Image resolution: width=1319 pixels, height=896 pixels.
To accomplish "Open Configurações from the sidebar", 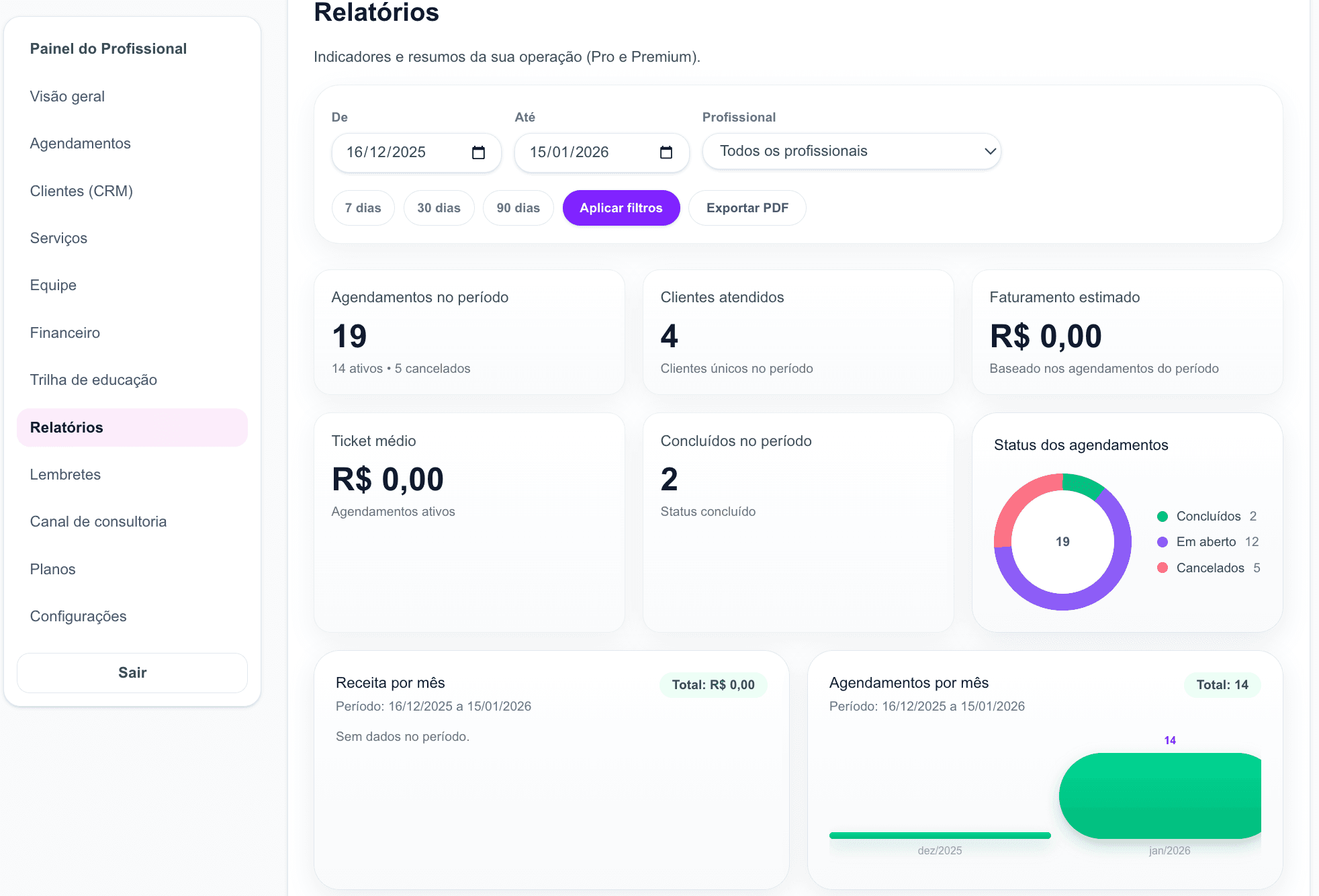I will (78, 617).
